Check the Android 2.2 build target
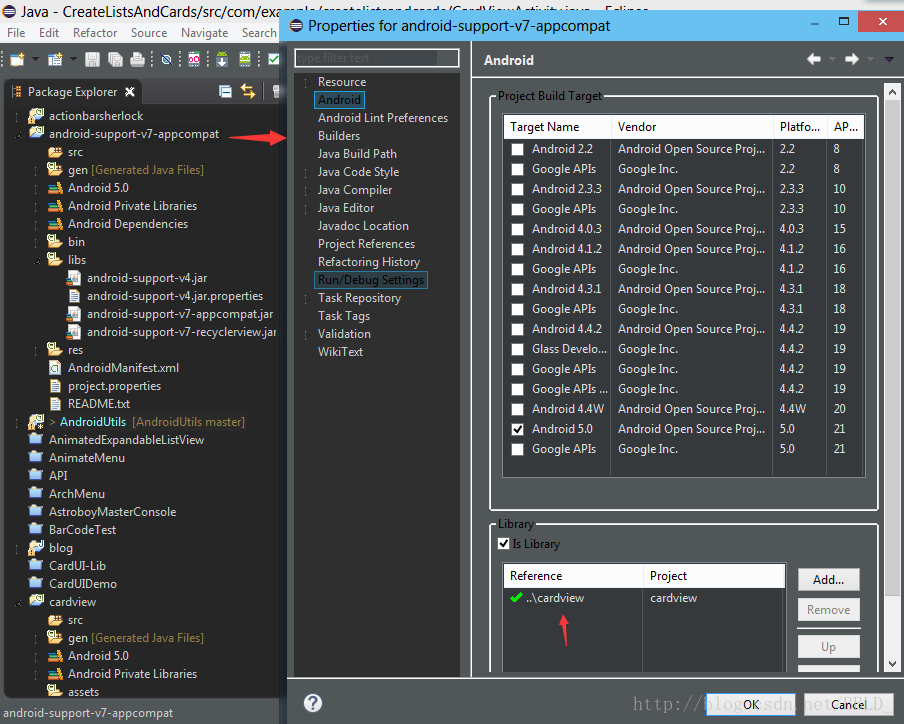The image size is (904, 724). [x=518, y=149]
